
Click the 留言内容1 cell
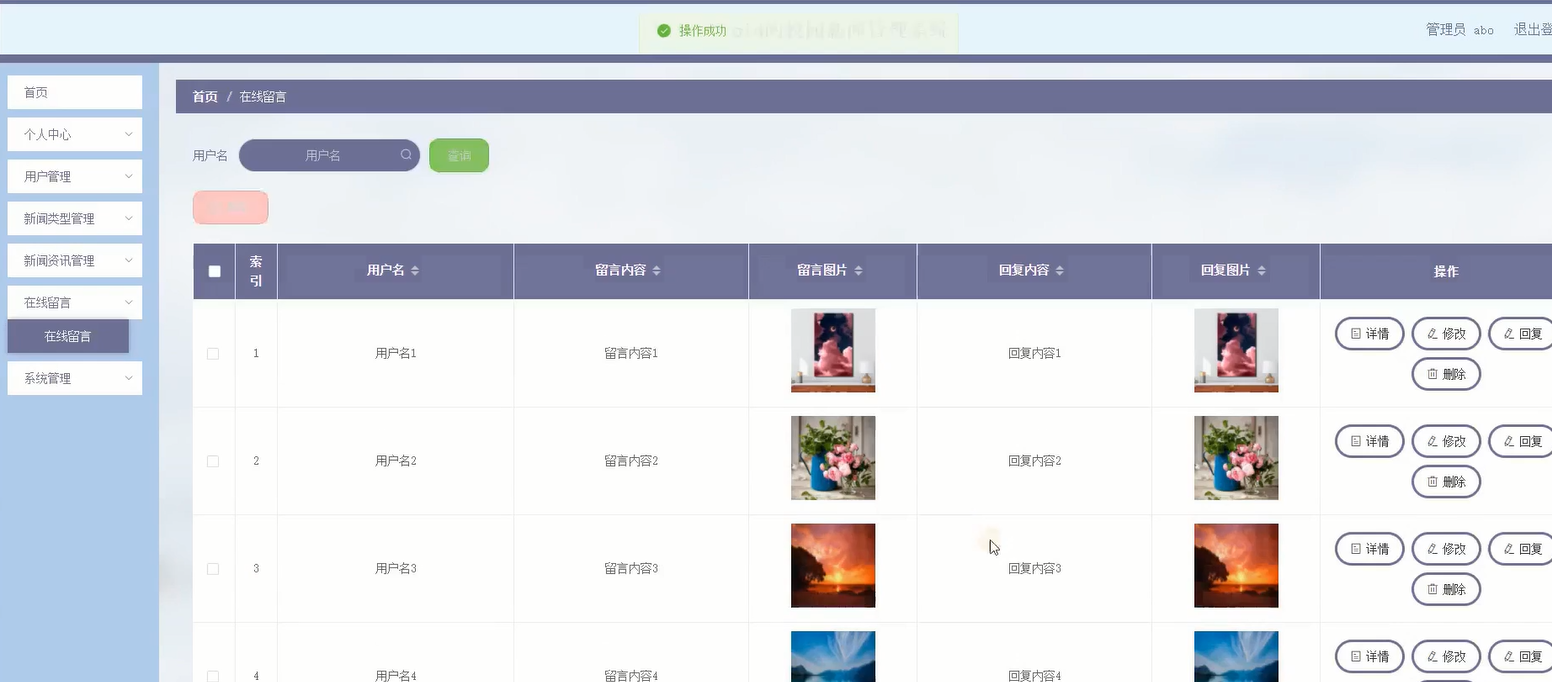pos(631,353)
